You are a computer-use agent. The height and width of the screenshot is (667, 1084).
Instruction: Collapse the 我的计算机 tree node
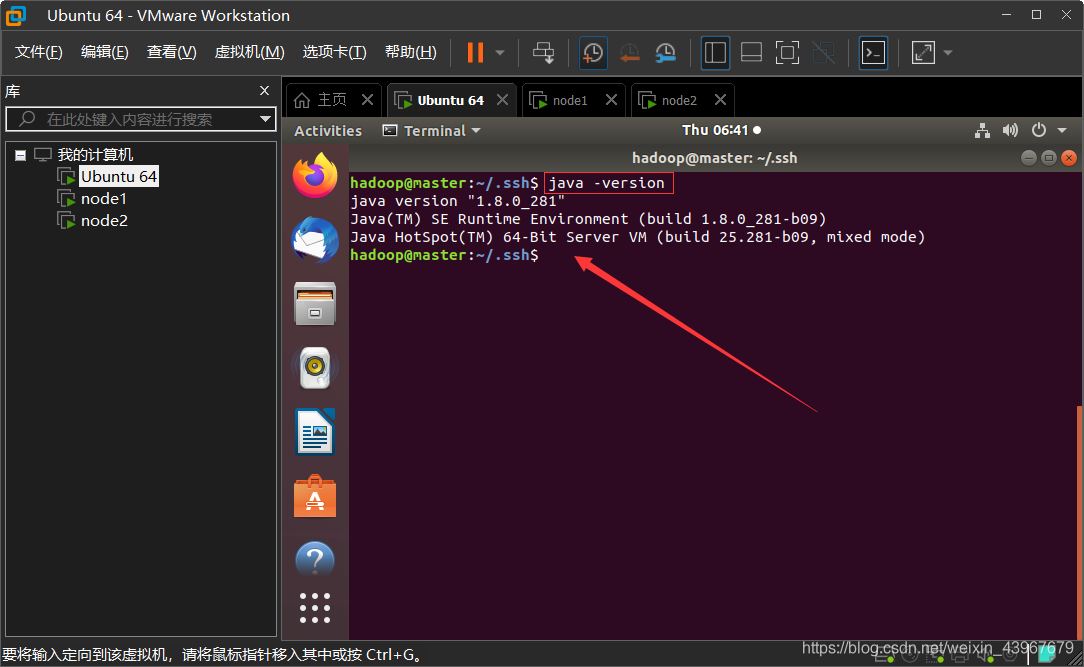[20, 155]
